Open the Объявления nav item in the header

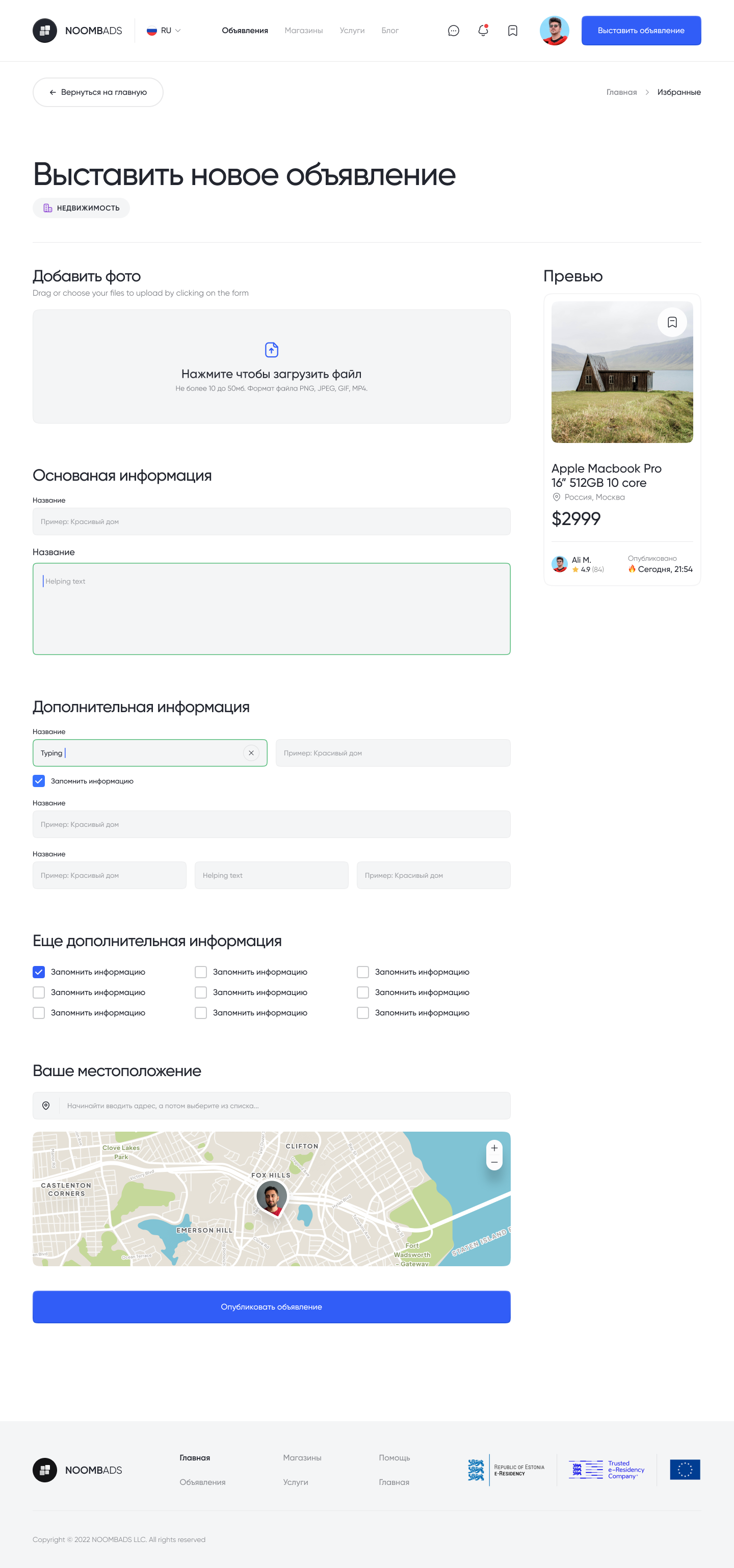point(245,31)
